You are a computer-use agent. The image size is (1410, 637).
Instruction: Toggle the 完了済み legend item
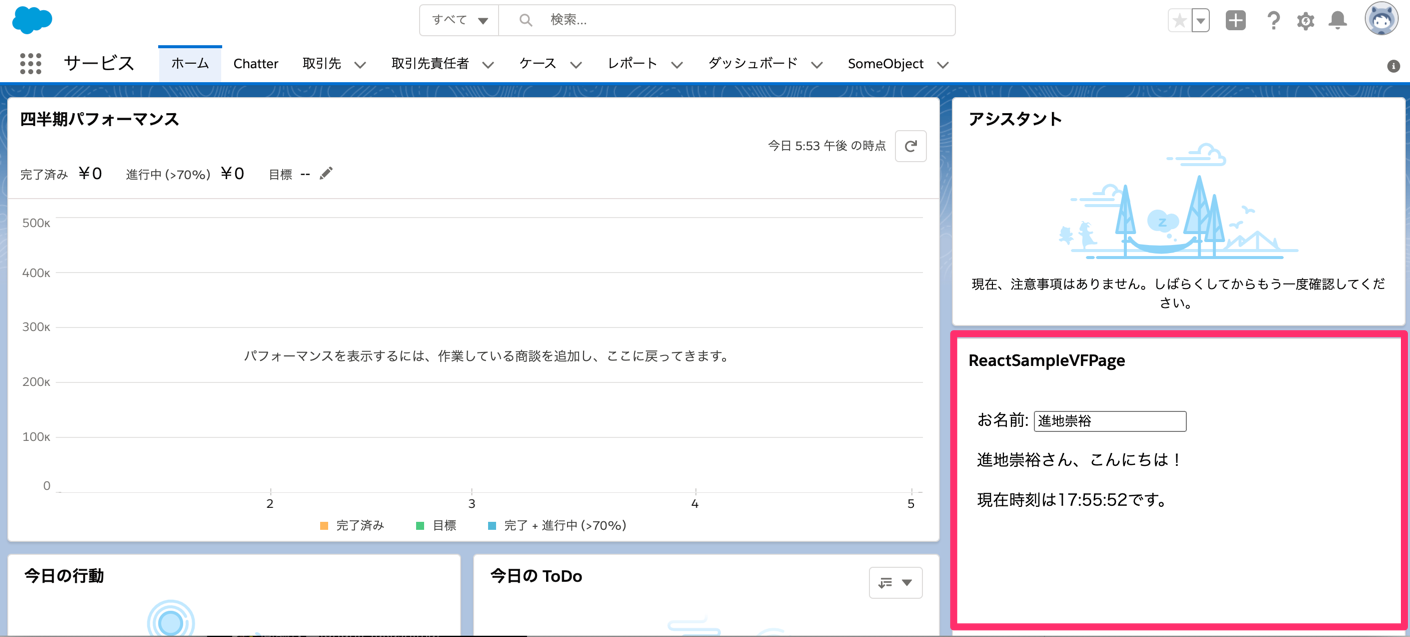tap(357, 524)
